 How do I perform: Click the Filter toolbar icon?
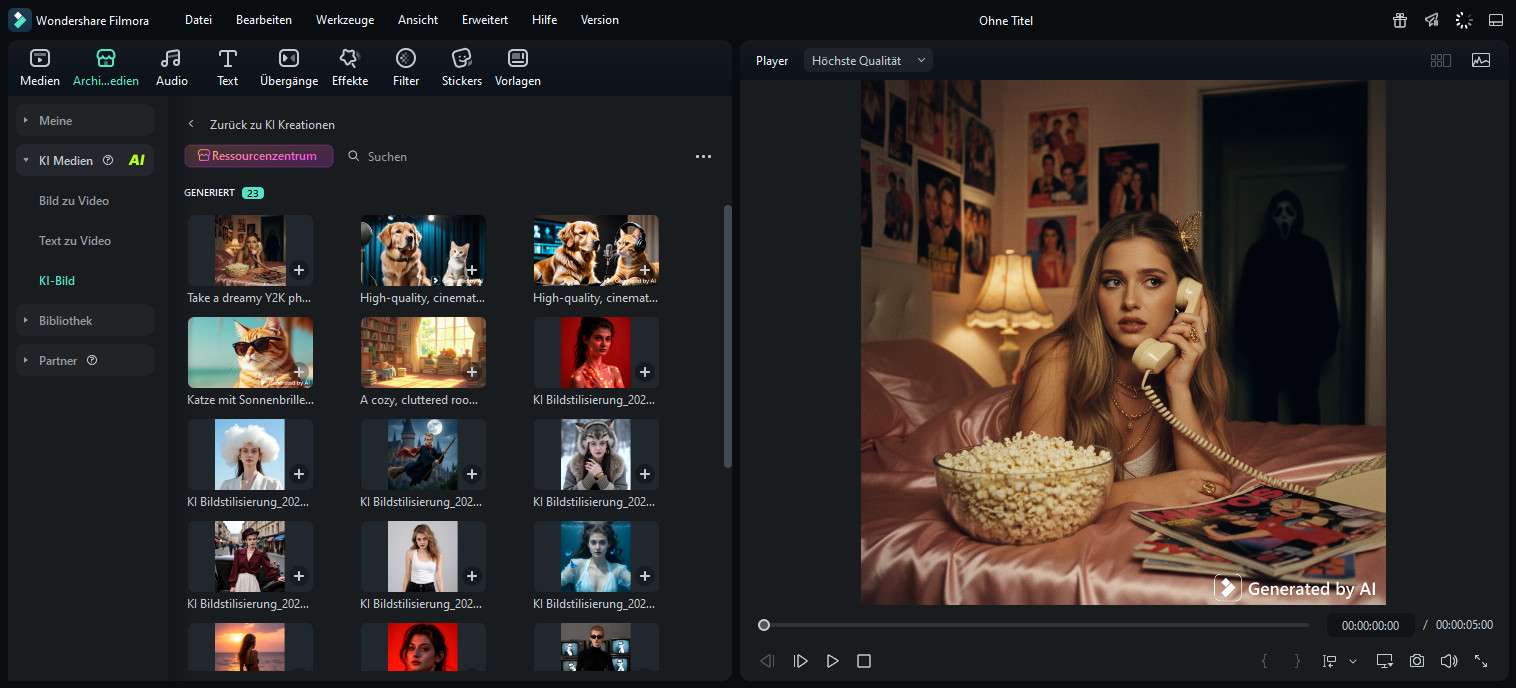pyautogui.click(x=406, y=67)
